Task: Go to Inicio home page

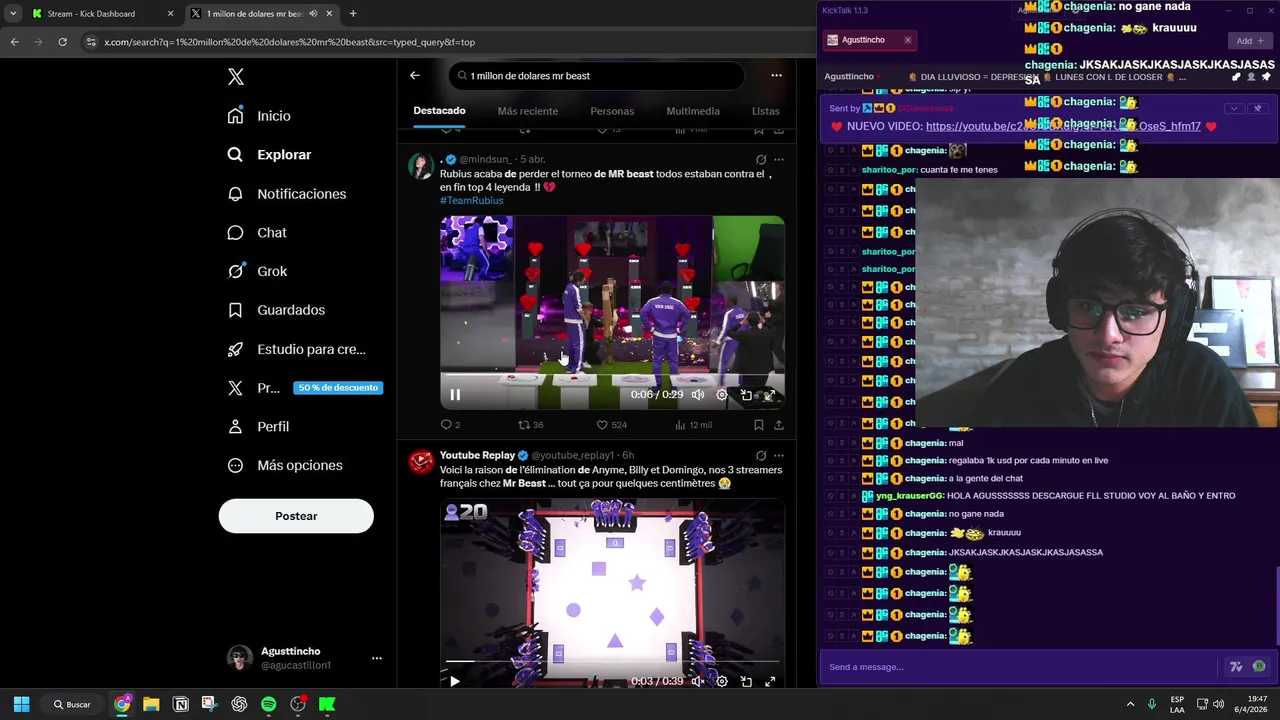Action: 259,116
